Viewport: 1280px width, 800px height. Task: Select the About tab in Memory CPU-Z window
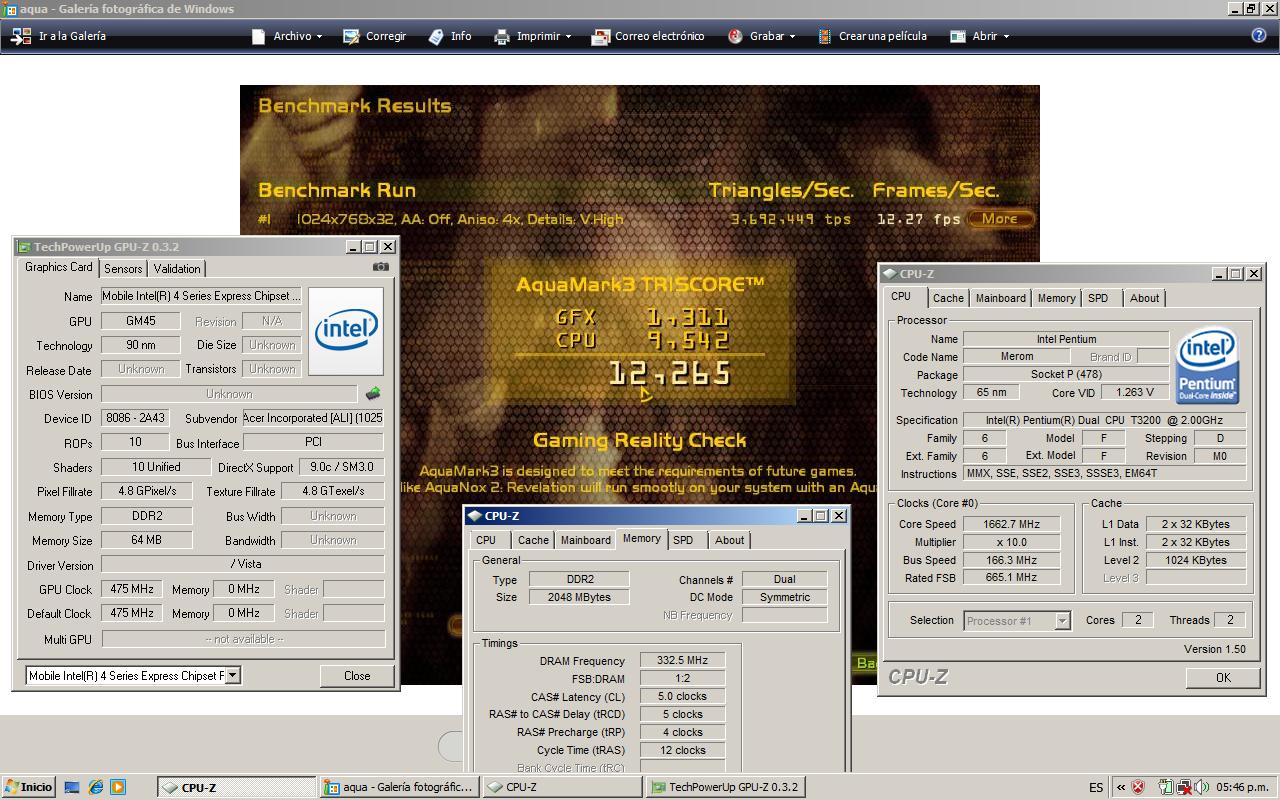pos(730,540)
